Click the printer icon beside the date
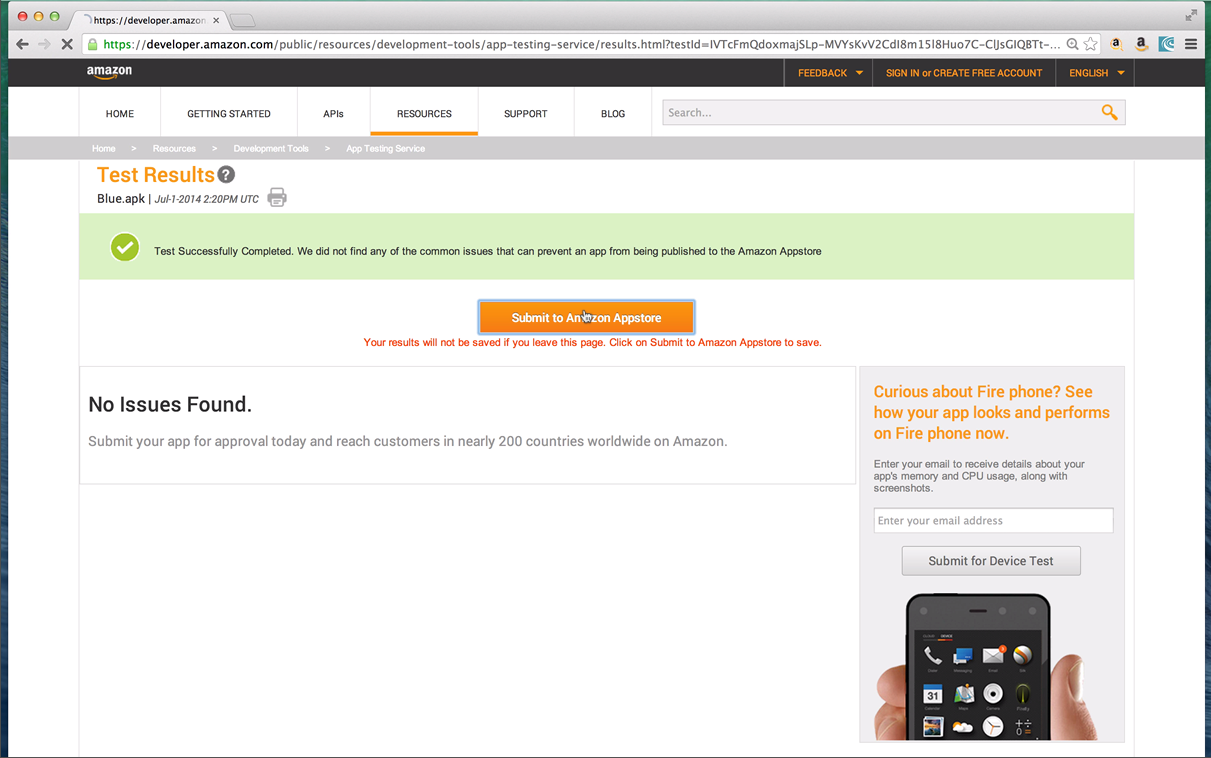 coord(277,197)
